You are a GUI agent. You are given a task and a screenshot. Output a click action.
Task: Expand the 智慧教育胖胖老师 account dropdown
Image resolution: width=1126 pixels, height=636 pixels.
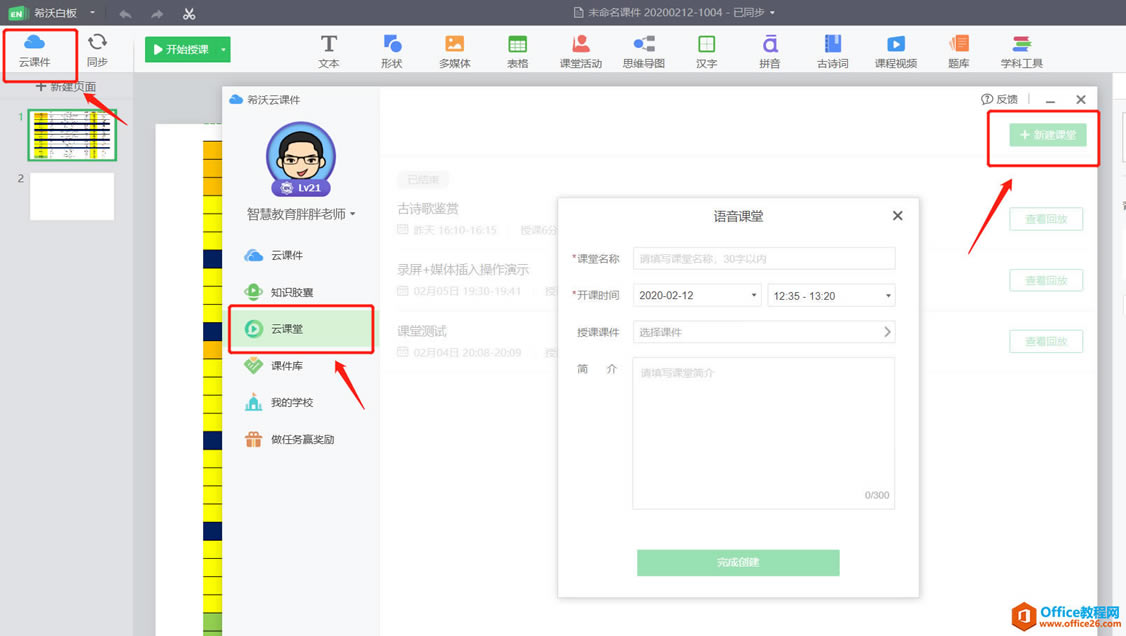click(x=353, y=214)
